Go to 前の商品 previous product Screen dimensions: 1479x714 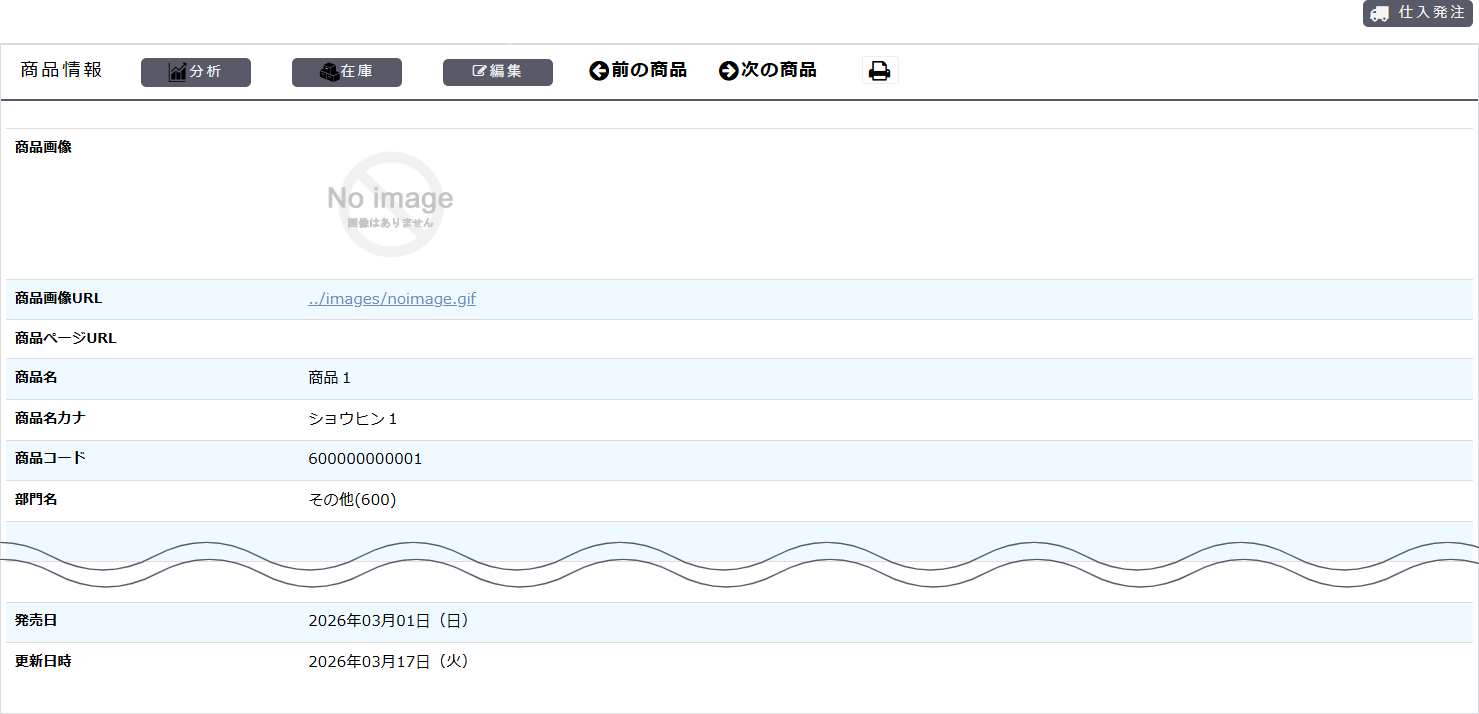click(638, 70)
